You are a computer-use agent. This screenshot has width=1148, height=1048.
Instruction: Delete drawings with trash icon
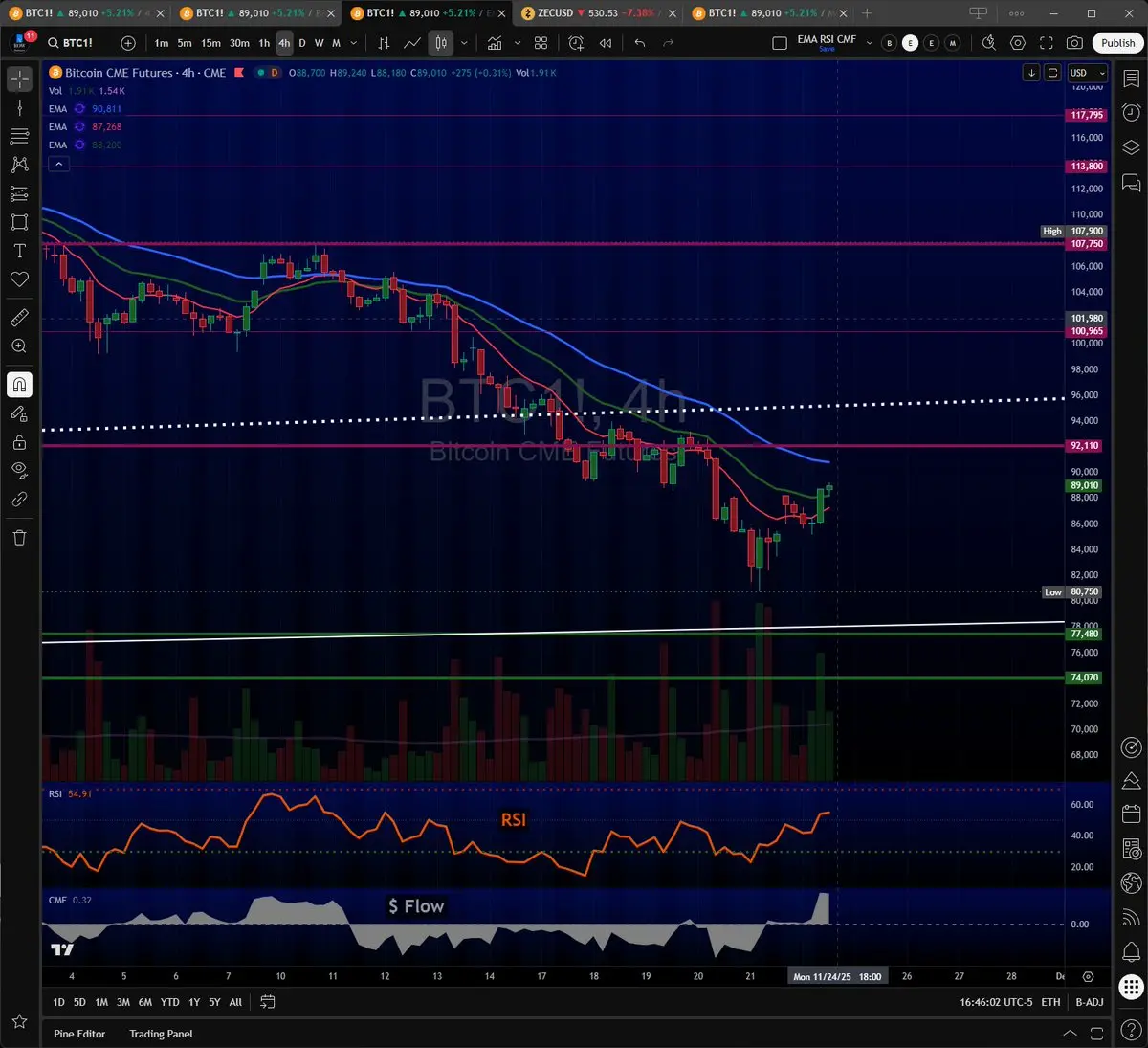tap(19, 538)
